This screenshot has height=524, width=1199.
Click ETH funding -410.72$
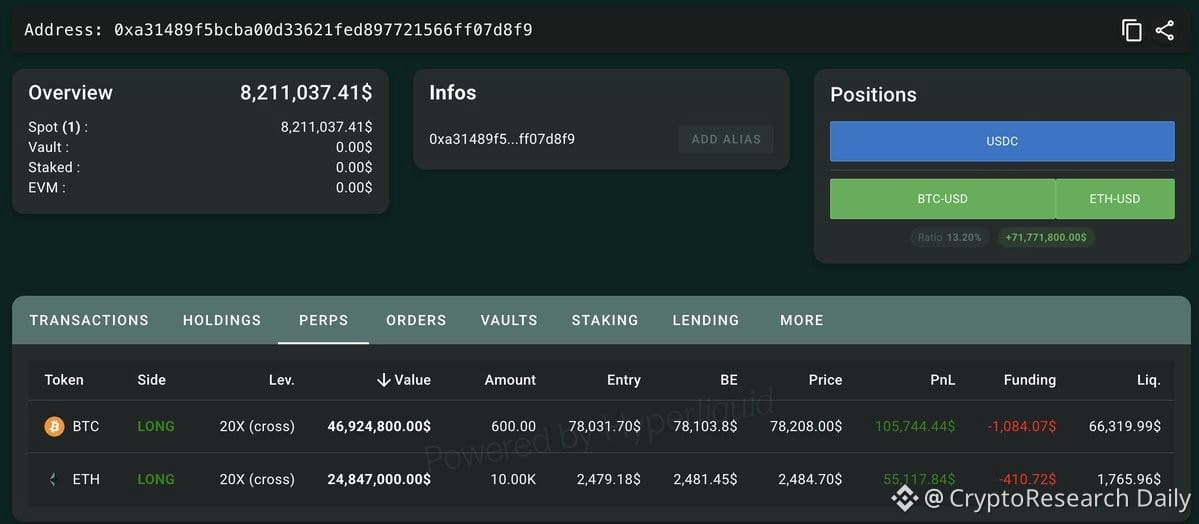[x=1028, y=480]
